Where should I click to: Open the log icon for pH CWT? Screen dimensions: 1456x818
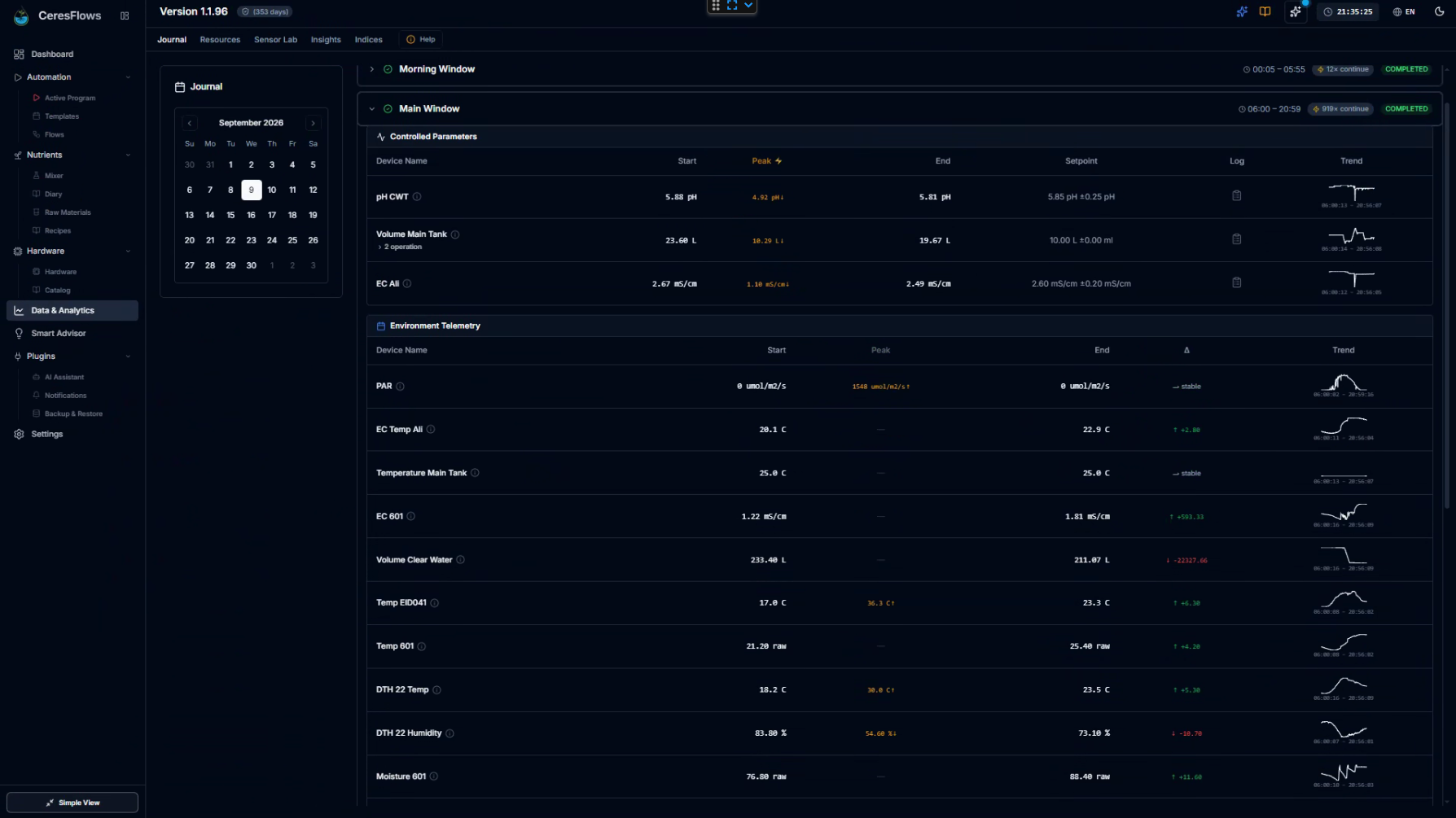[x=1236, y=196]
